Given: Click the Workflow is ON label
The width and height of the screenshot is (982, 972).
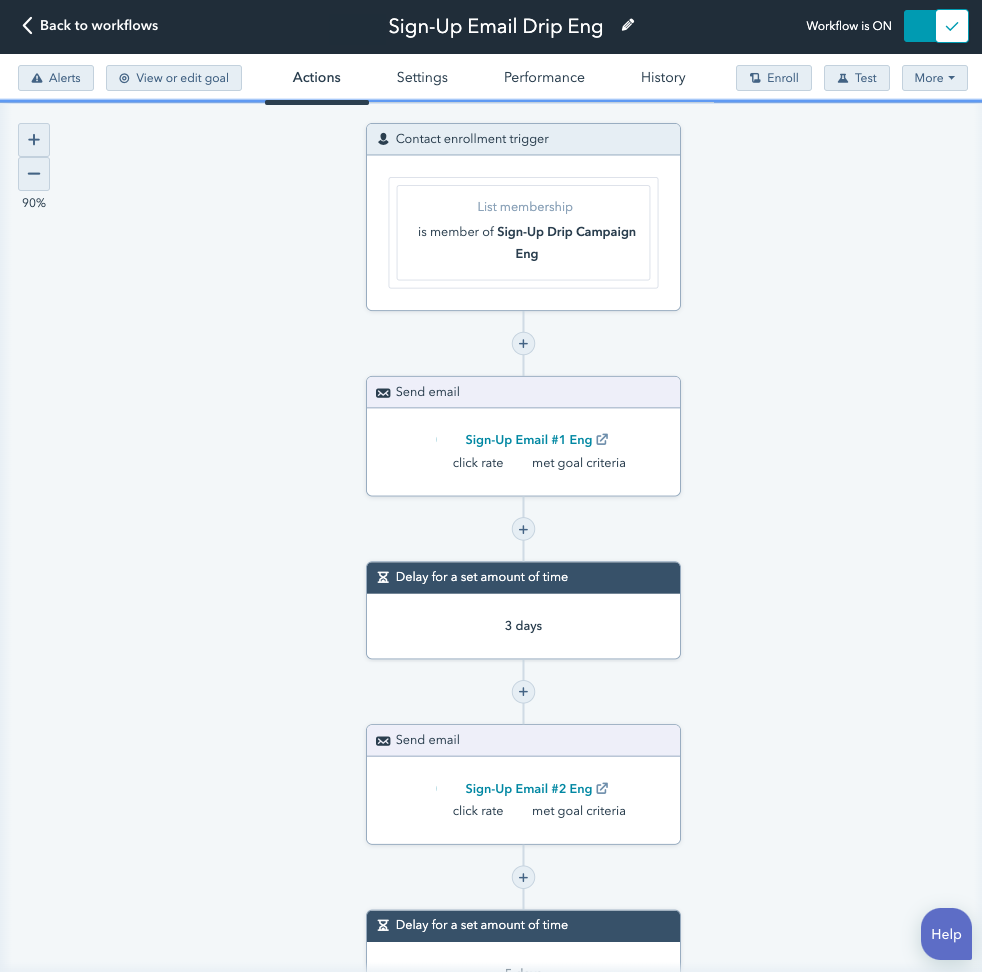Looking at the screenshot, I should click(849, 26).
